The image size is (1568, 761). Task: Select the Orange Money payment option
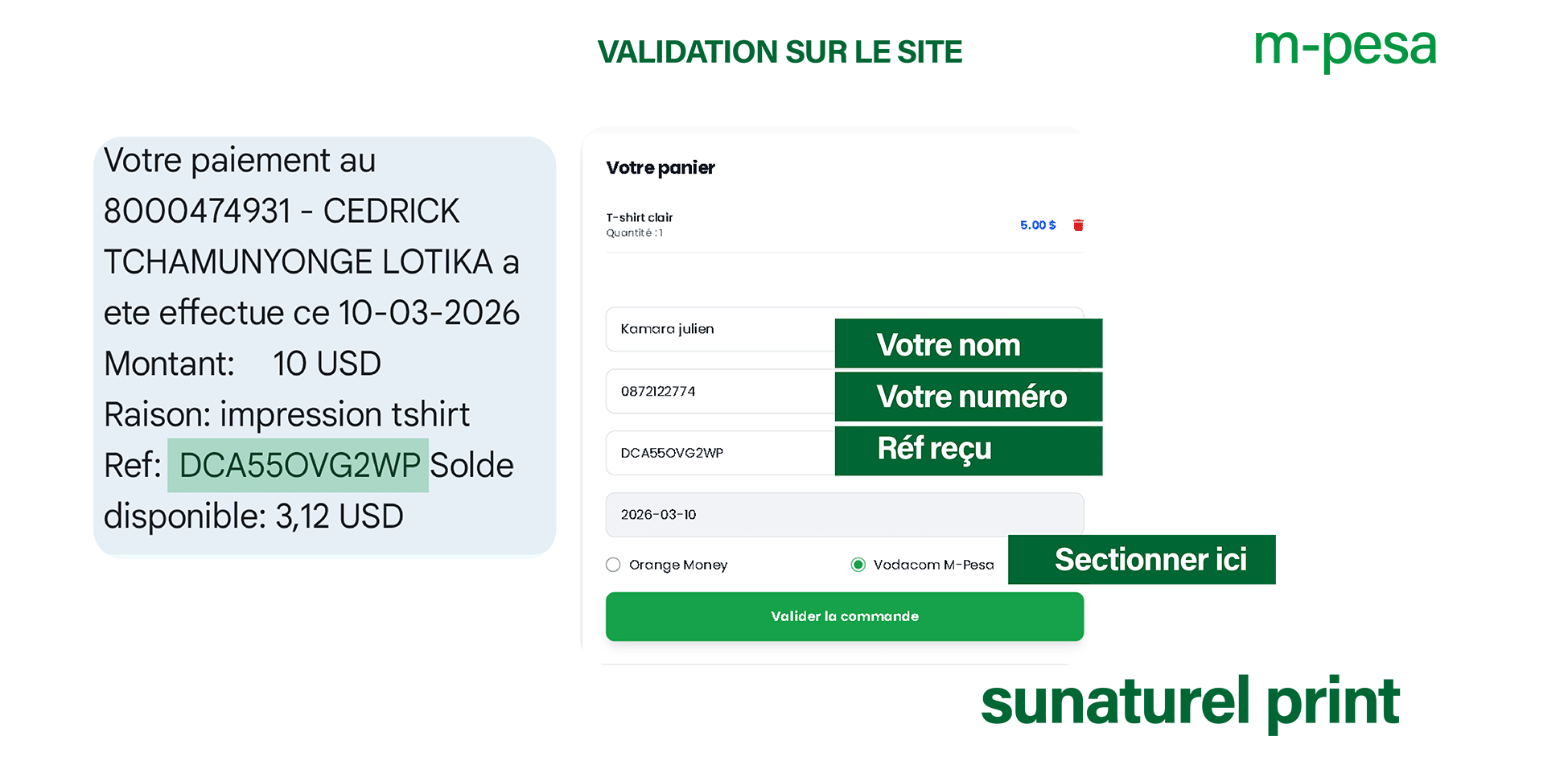(x=613, y=565)
